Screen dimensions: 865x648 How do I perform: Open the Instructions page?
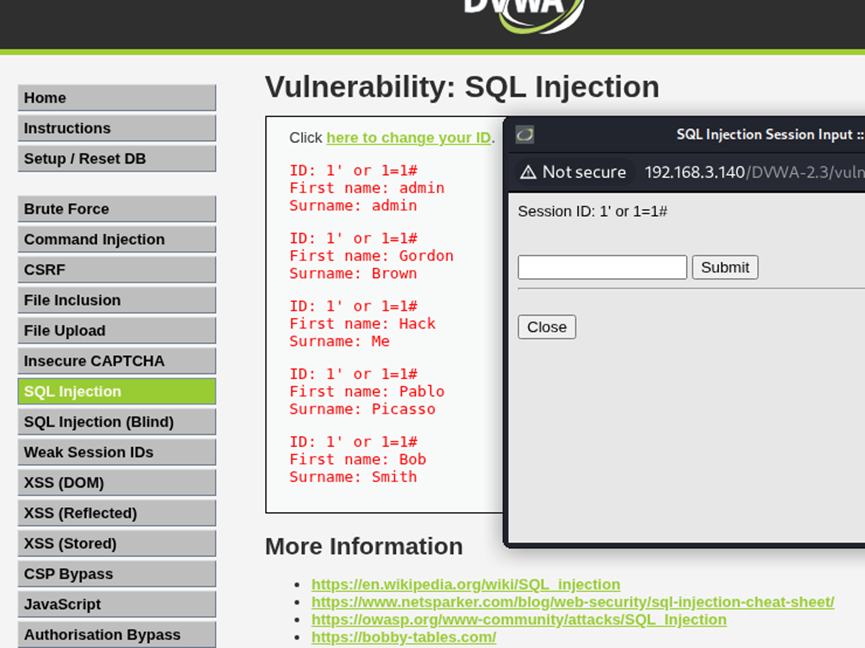click(x=117, y=128)
